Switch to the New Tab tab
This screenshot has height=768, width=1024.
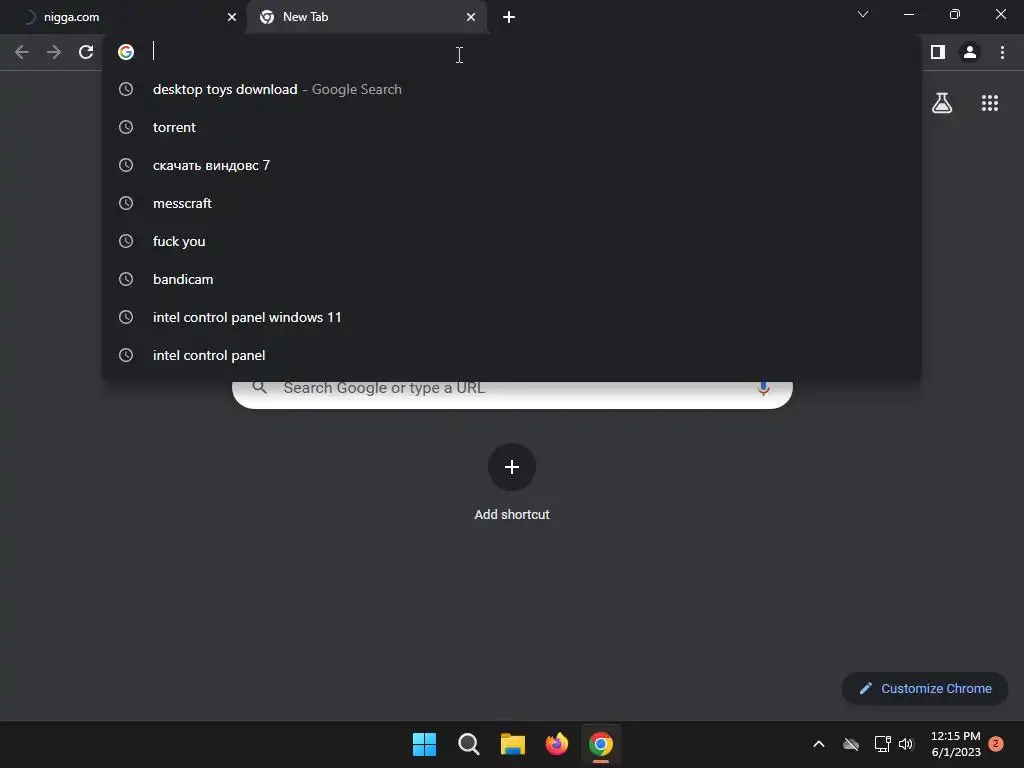[x=366, y=17]
